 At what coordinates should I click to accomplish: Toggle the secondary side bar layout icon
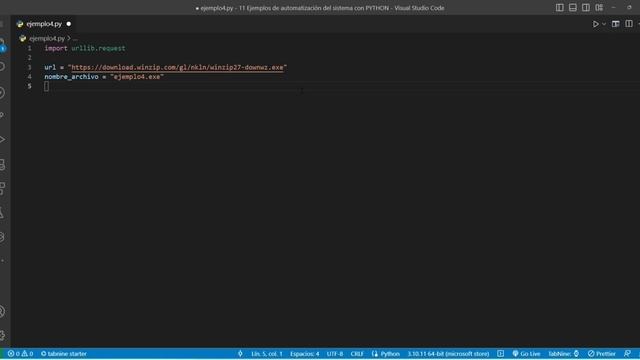(x=586, y=8)
